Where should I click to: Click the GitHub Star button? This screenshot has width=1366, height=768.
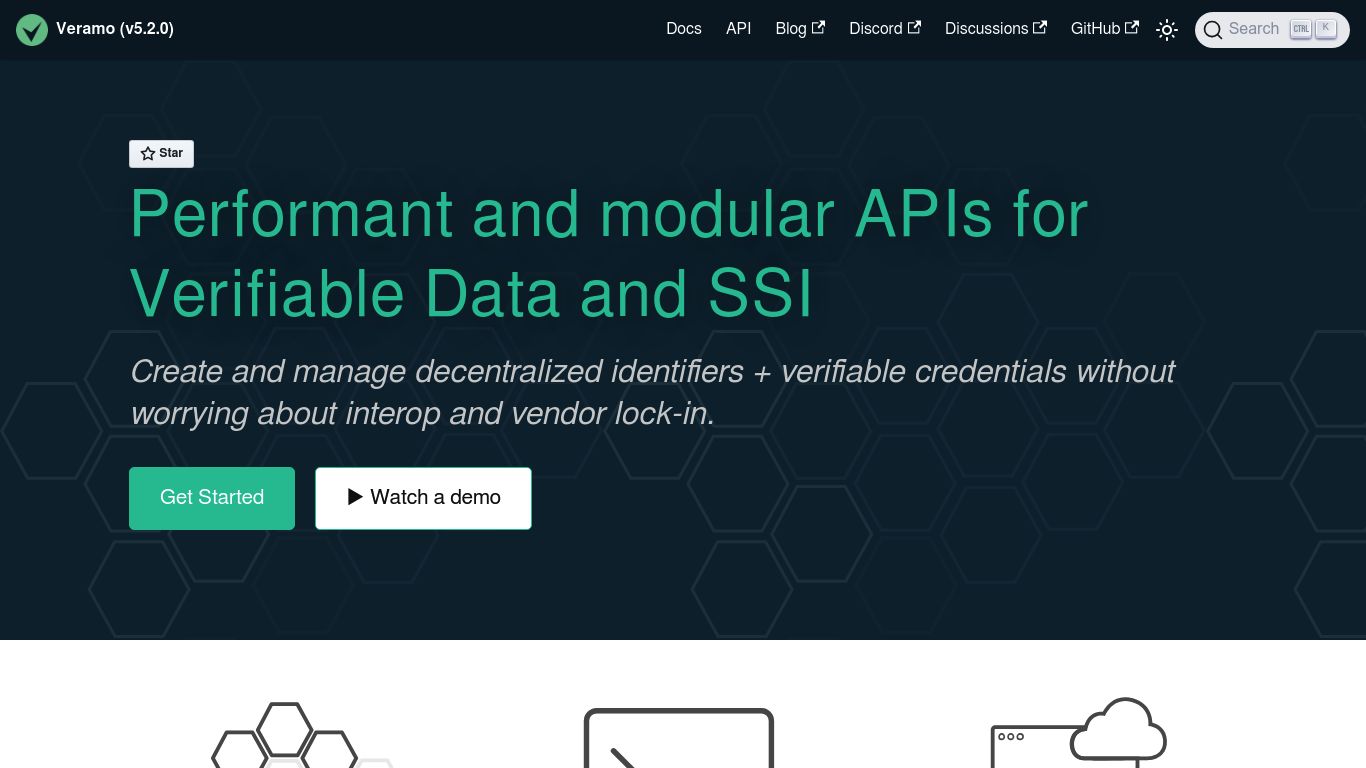point(161,153)
